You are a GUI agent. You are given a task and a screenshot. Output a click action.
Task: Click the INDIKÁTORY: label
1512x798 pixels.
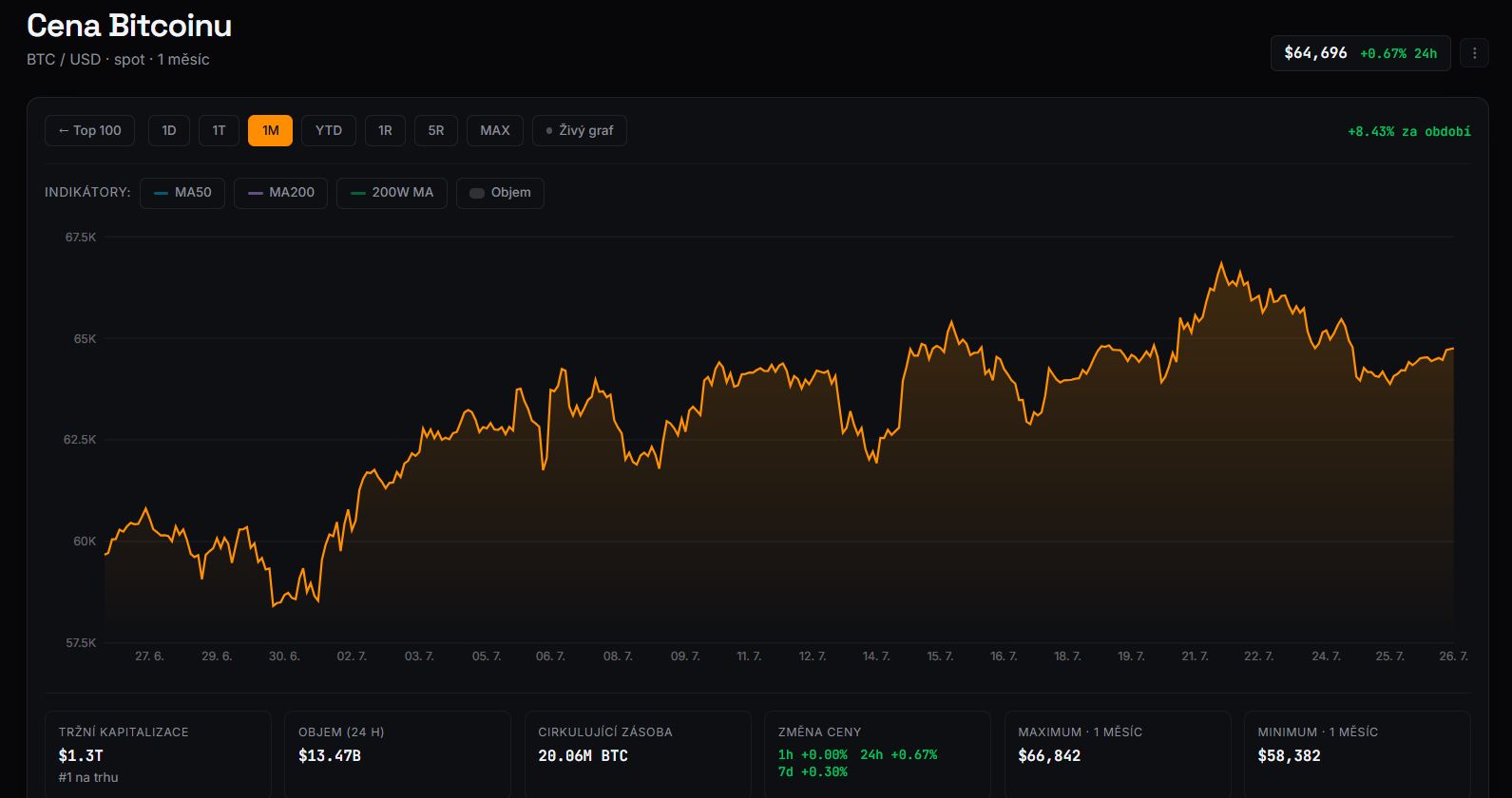click(x=87, y=193)
